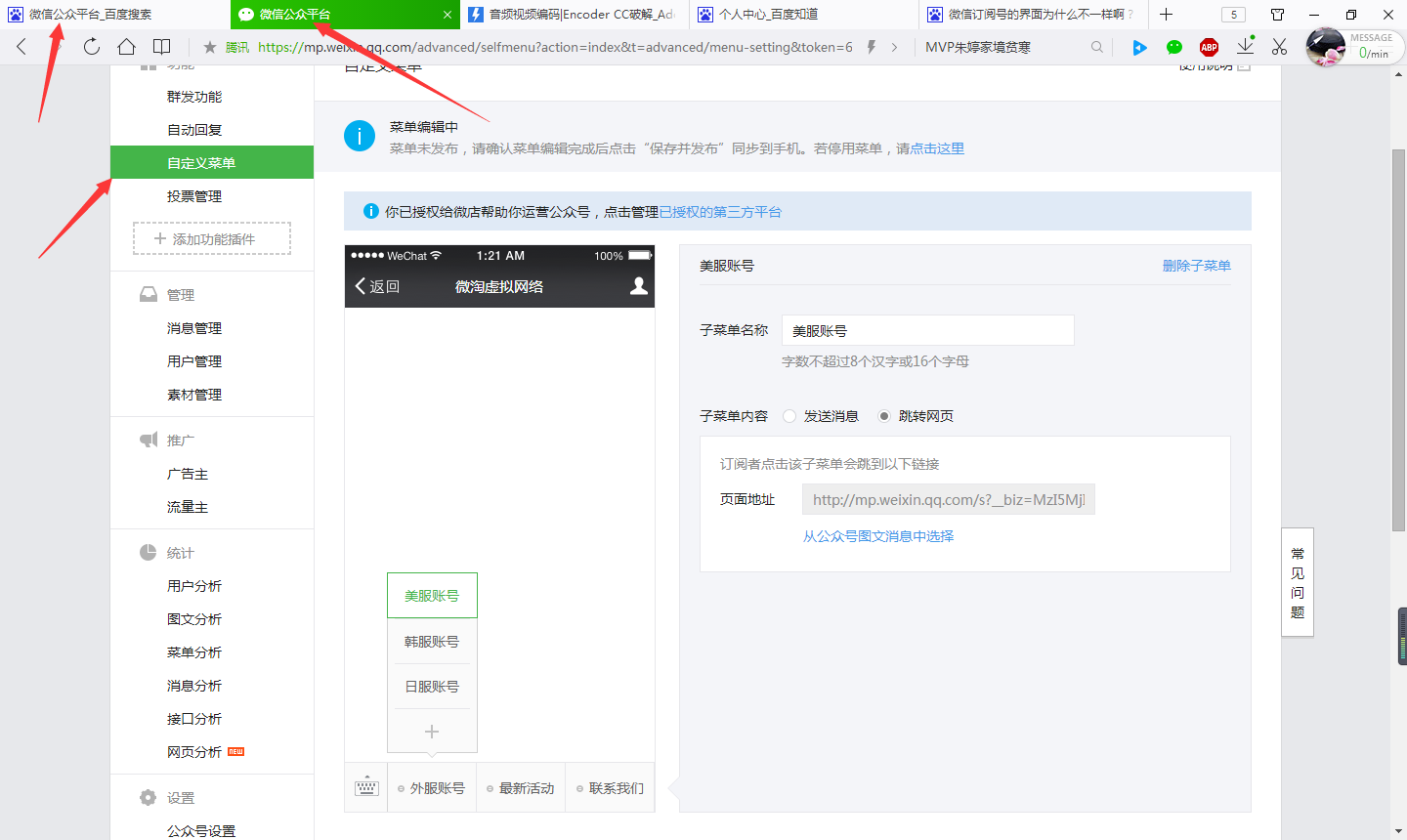The height and width of the screenshot is (840, 1407).
Task: Switch to 音频视频编码 Encoder tab
Action: tap(575, 15)
